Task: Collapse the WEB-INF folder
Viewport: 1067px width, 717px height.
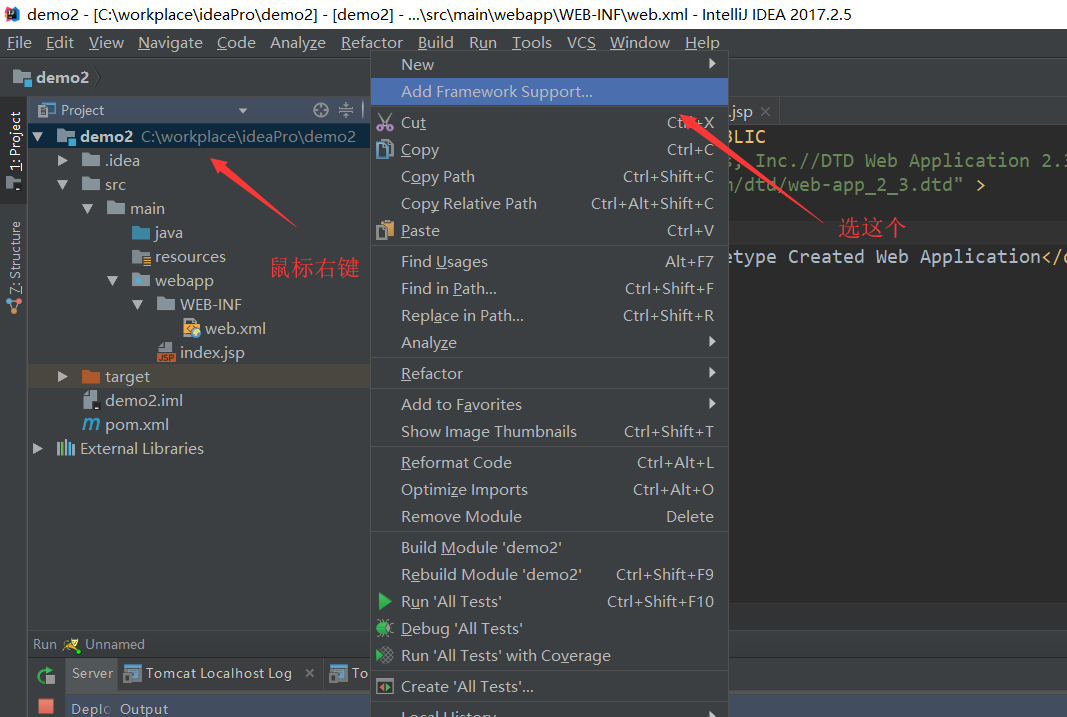Action: pos(138,305)
